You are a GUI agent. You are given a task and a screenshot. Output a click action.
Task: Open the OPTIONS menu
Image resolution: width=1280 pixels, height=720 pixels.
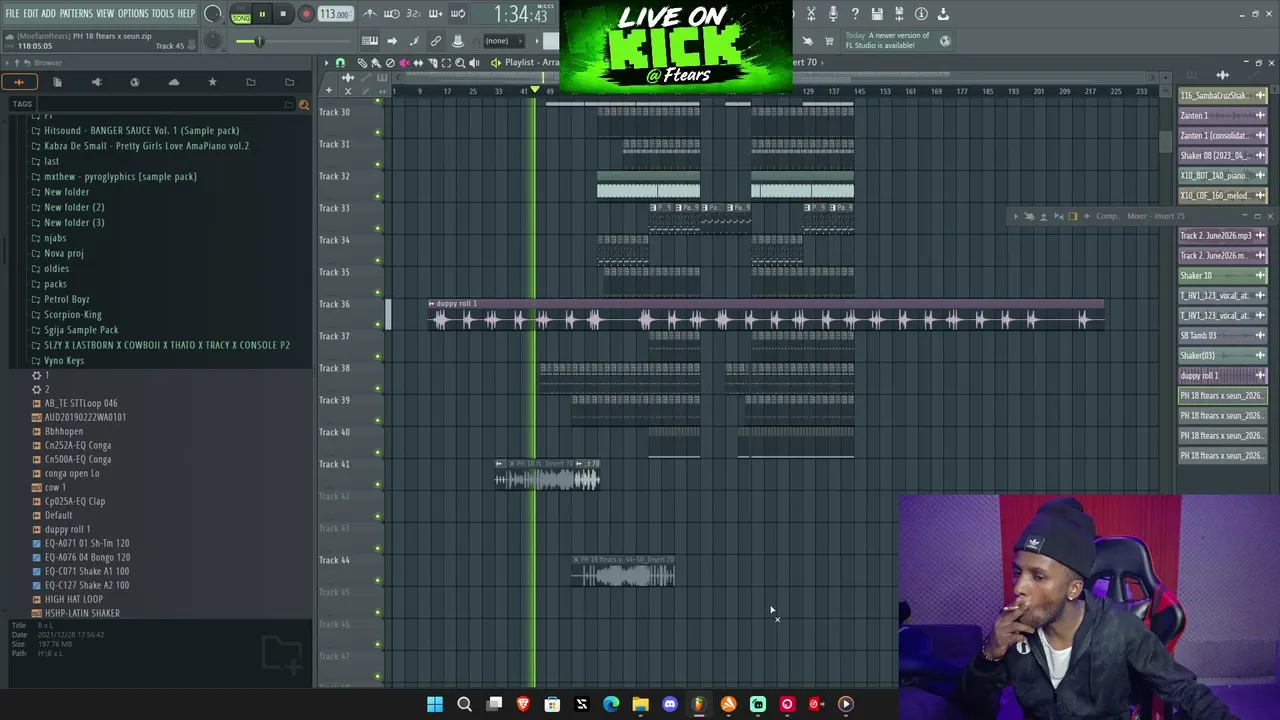(133, 14)
